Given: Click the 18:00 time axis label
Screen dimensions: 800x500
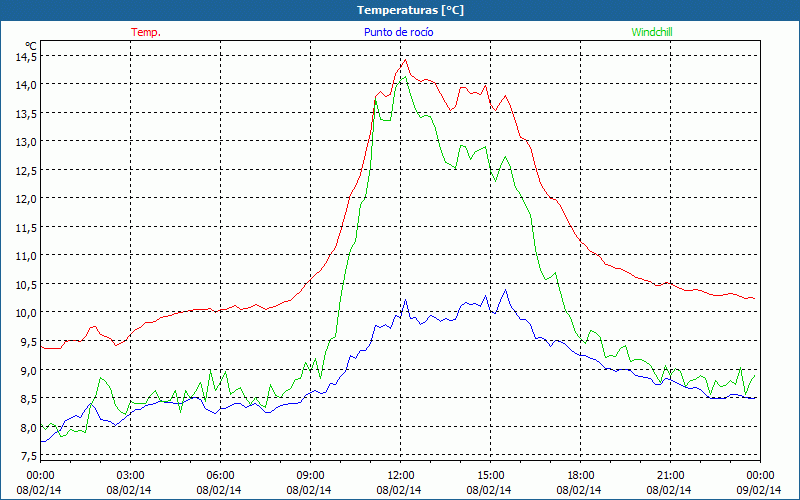Looking at the screenshot, I should tap(581, 476).
